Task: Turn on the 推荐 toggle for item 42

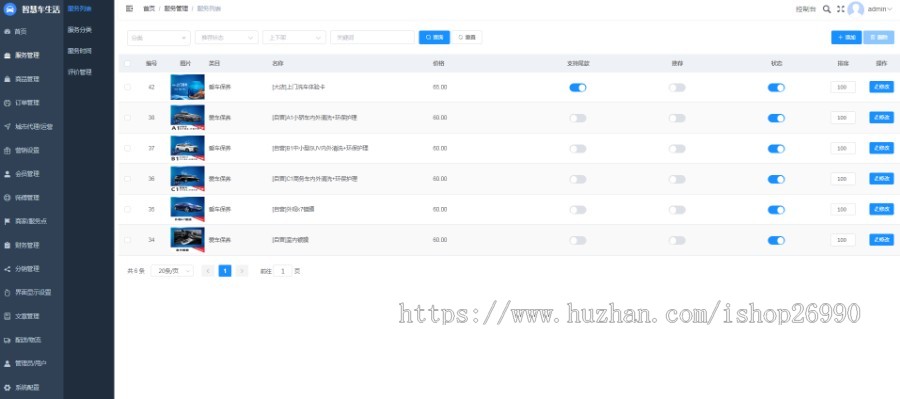Action: 677,88
